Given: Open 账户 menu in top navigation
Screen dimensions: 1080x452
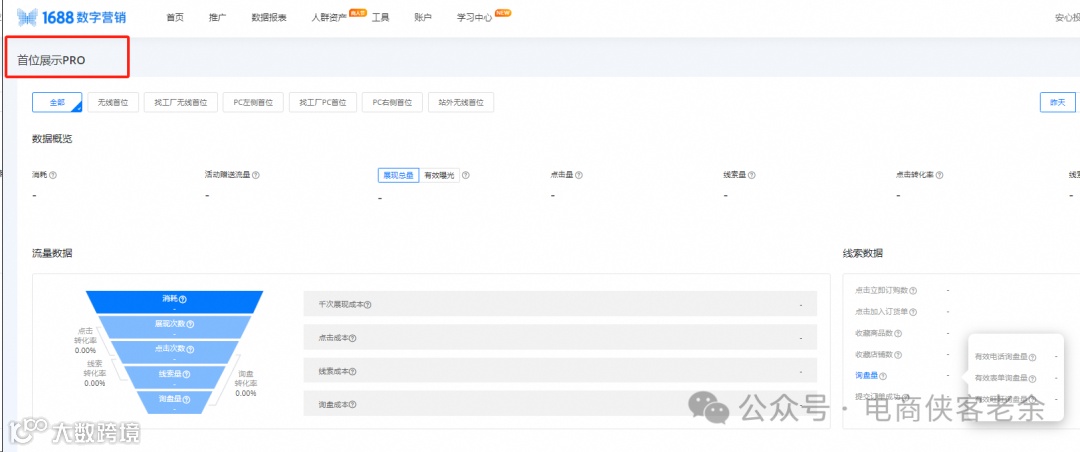Looking at the screenshot, I should [423, 17].
